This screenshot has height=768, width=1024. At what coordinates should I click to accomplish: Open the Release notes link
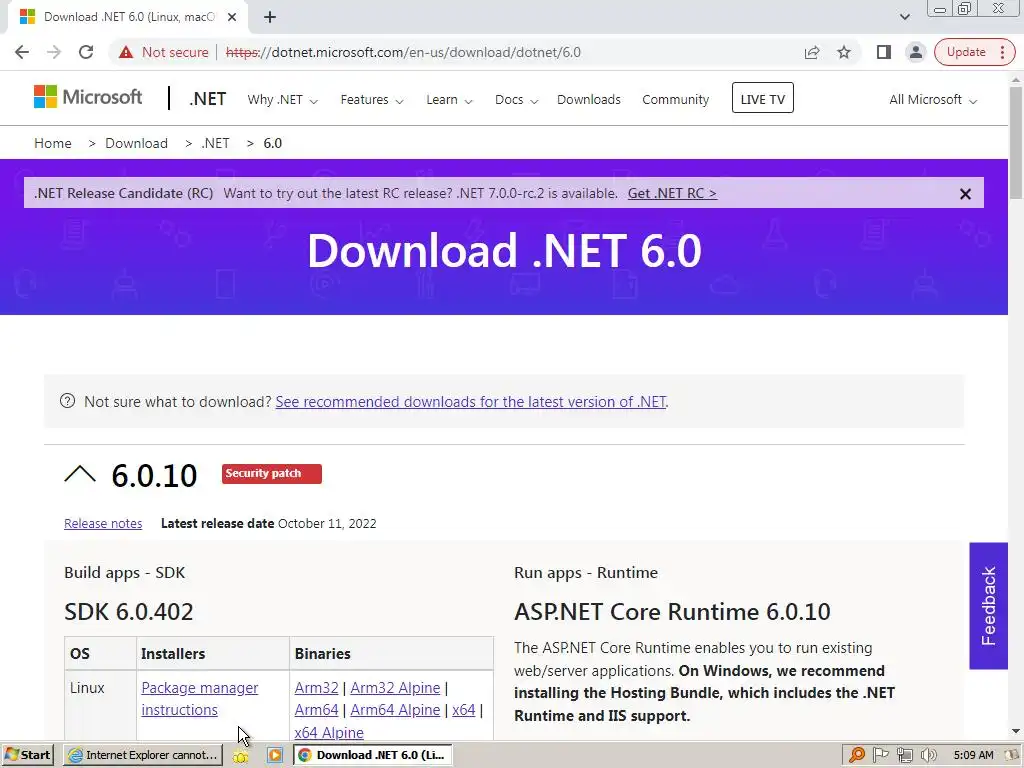point(103,523)
